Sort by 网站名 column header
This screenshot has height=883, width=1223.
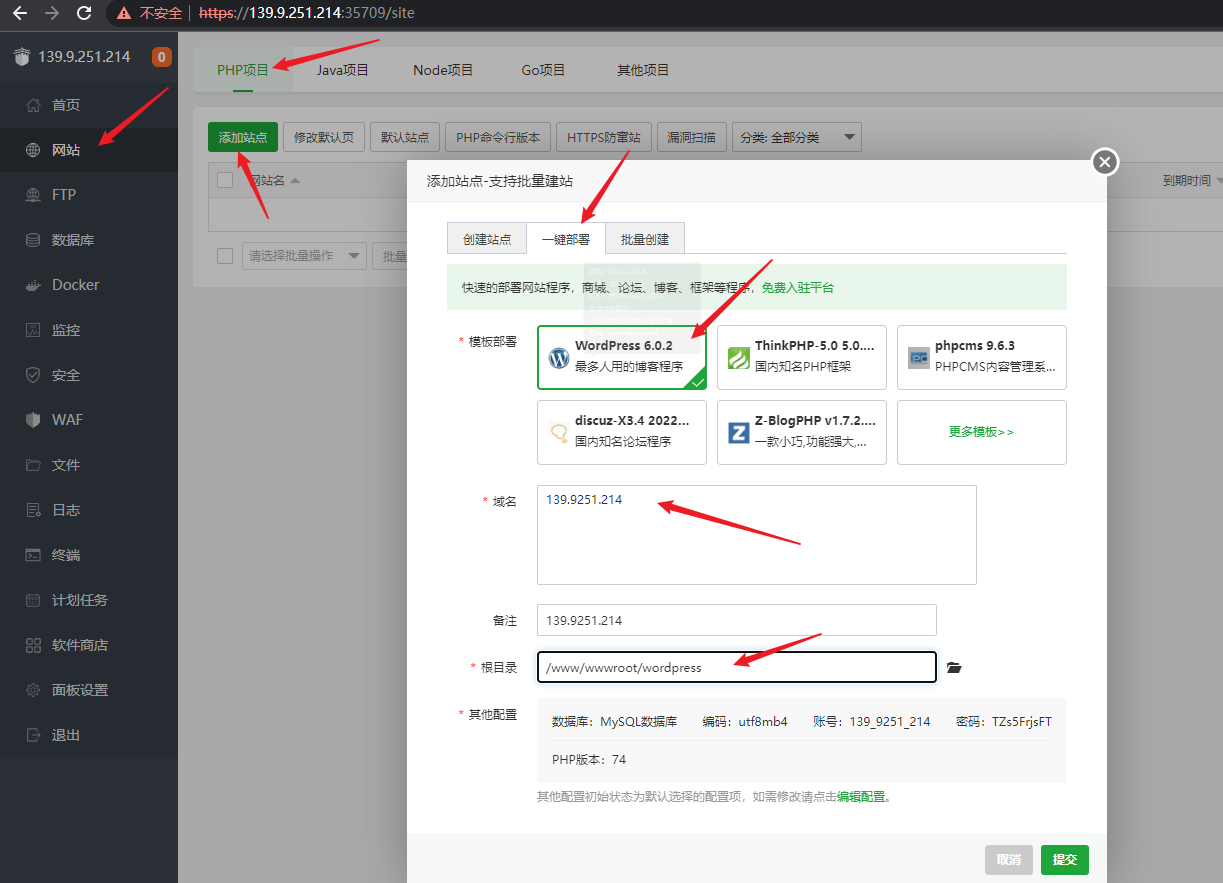point(274,181)
